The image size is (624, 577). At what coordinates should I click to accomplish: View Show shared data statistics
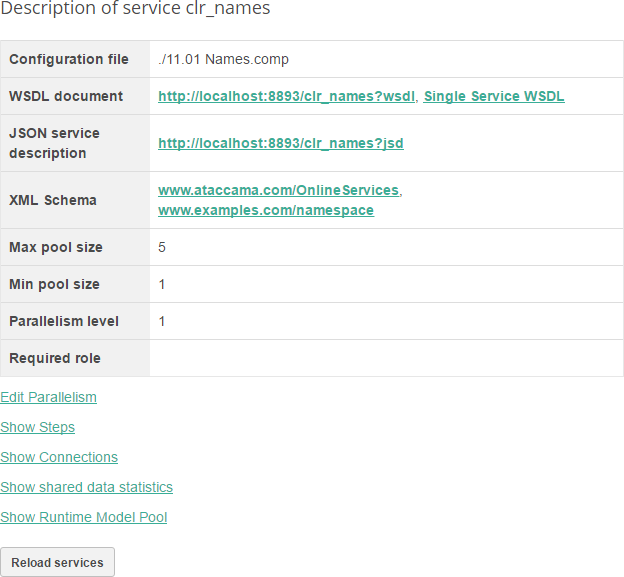click(x=86, y=487)
